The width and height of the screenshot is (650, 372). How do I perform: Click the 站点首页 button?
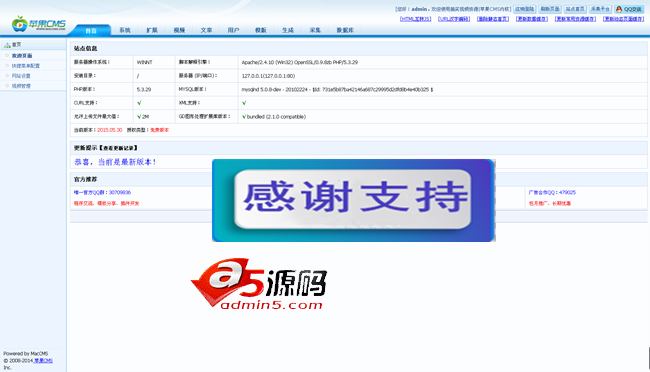575,9
